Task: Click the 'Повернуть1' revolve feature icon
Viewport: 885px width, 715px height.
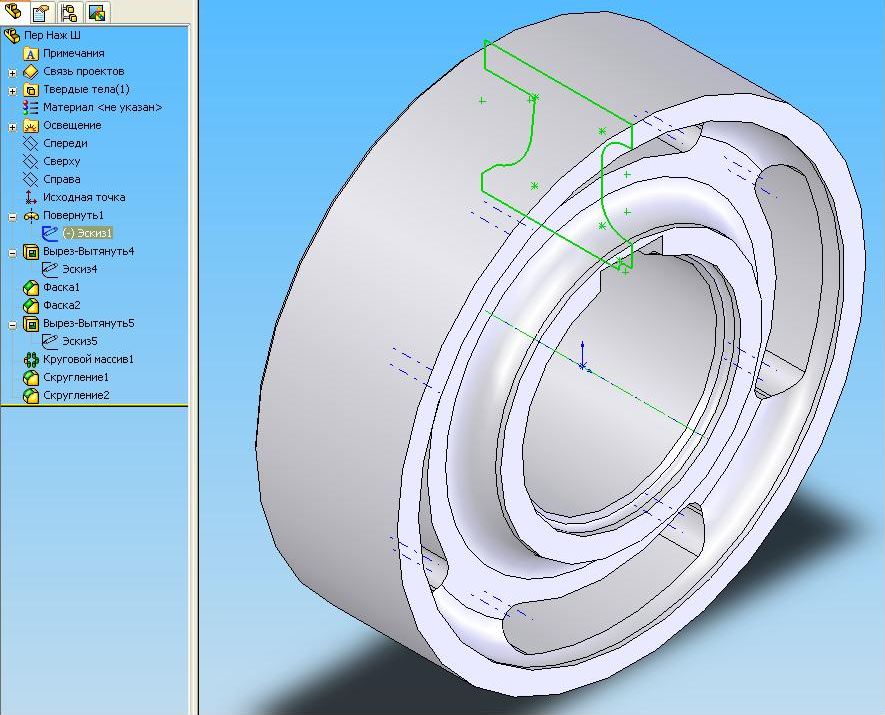Action: [30, 216]
